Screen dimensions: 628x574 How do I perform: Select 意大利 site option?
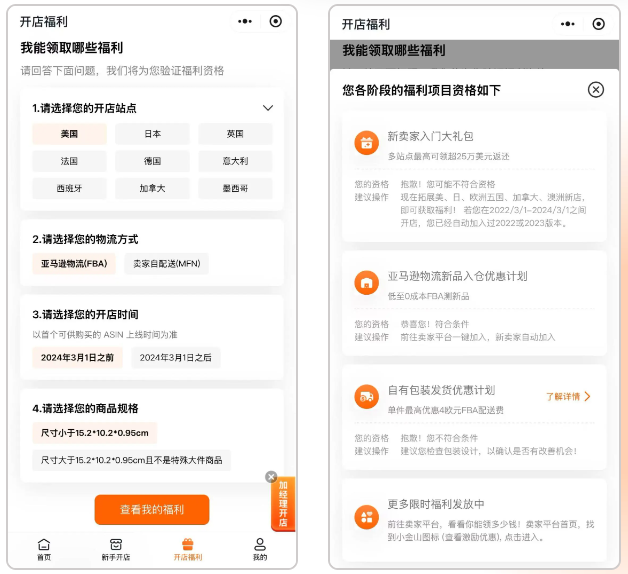pos(235,161)
